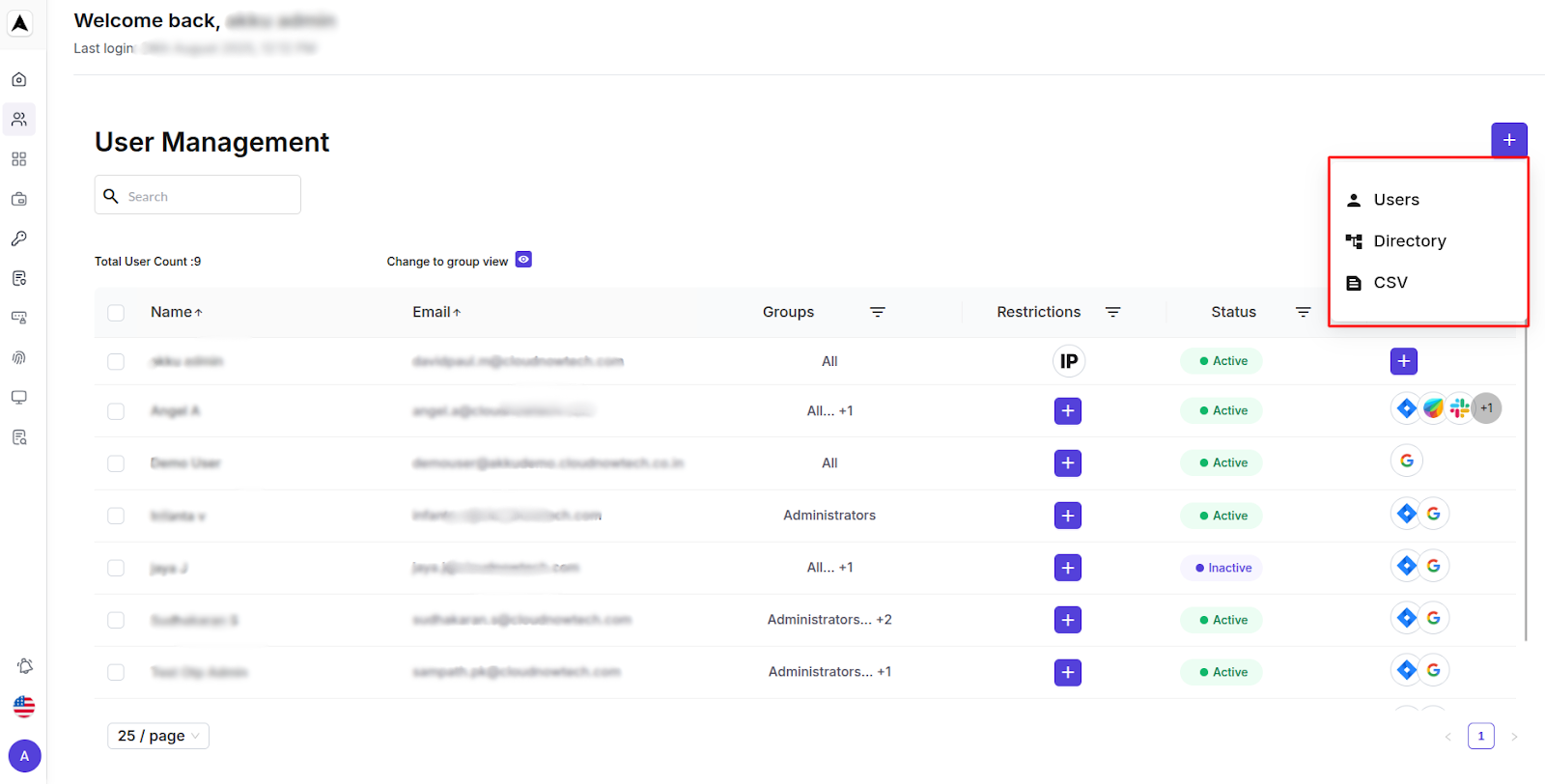Click Google icon in the Inactive user row
This screenshot has height=784, width=1545.
1434,566
